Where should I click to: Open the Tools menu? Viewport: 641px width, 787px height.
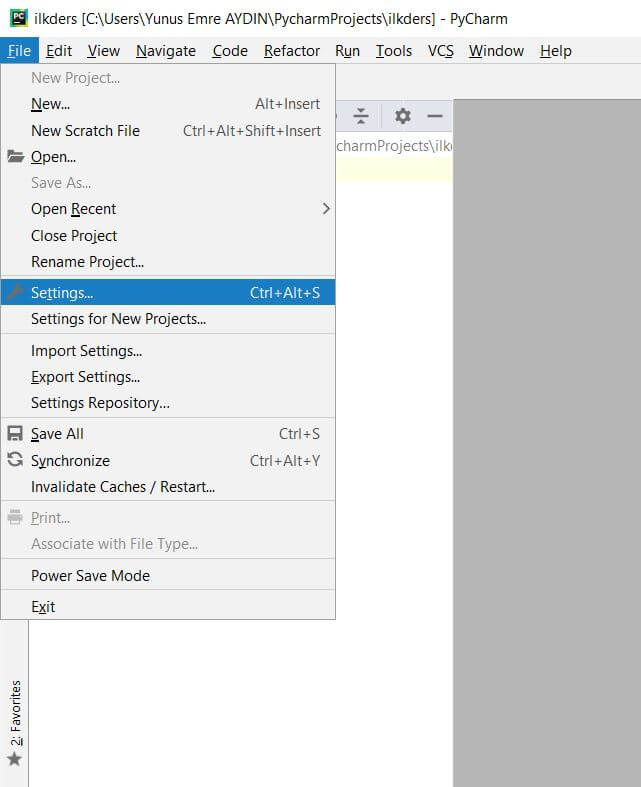click(394, 51)
